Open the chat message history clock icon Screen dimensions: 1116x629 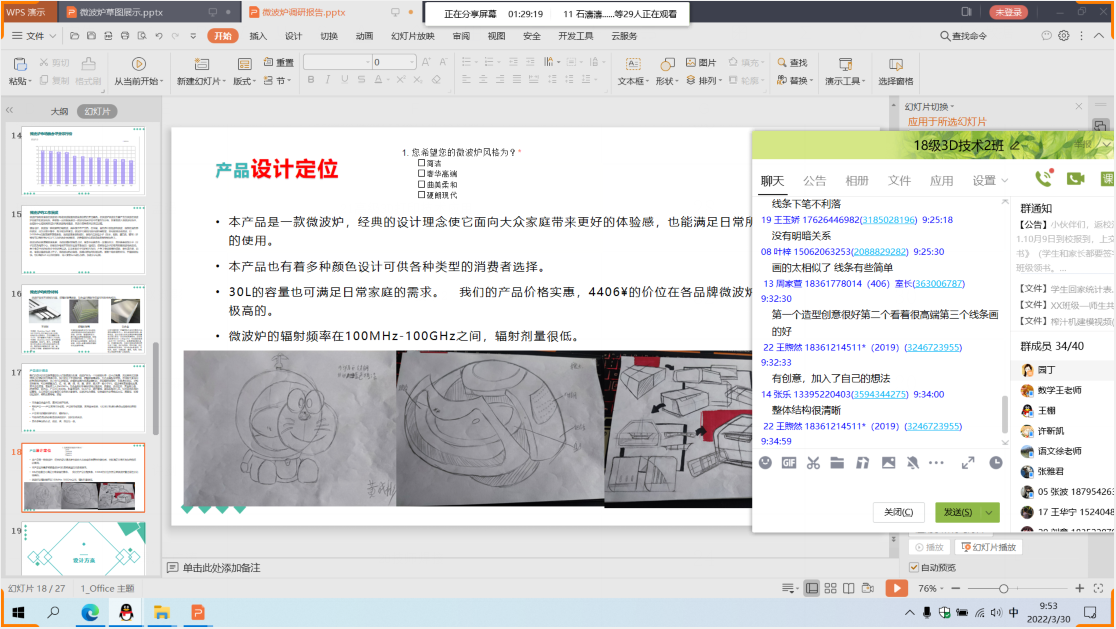[x=996, y=463]
